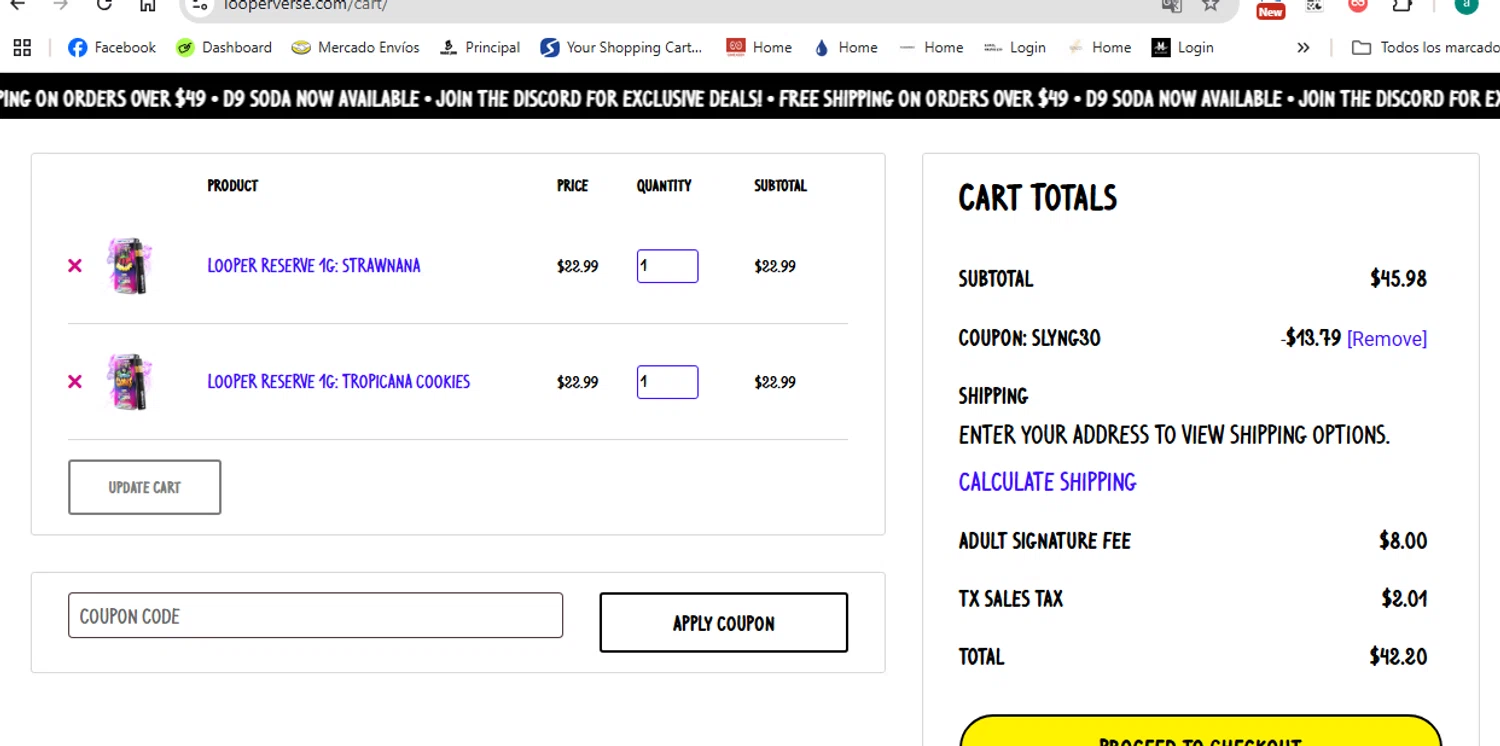
Task: Open the Home bookmark left of the black-icon Login bookmark
Action: click(1099, 47)
